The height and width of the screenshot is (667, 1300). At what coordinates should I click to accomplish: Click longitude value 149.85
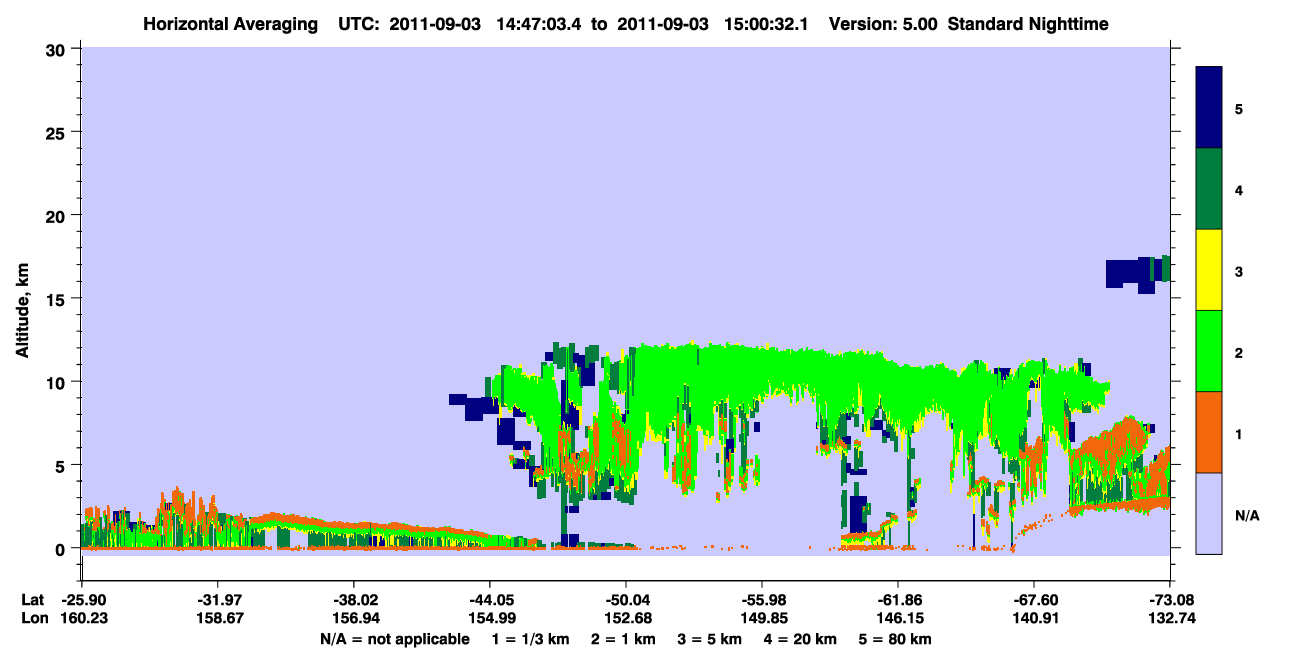click(x=762, y=618)
